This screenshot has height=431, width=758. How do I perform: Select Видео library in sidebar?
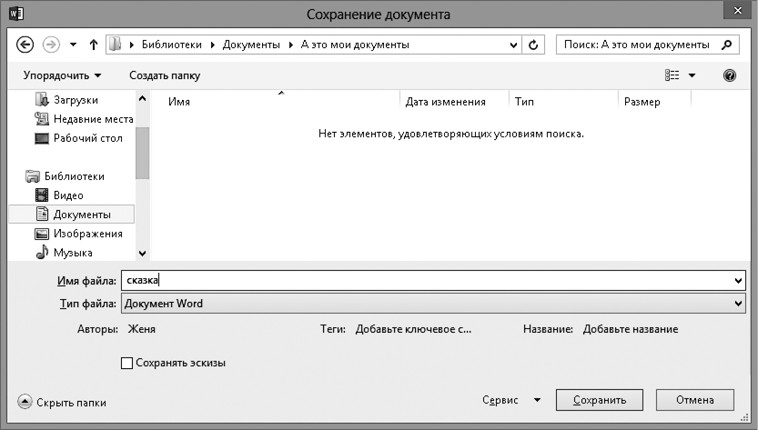(68, 195)
